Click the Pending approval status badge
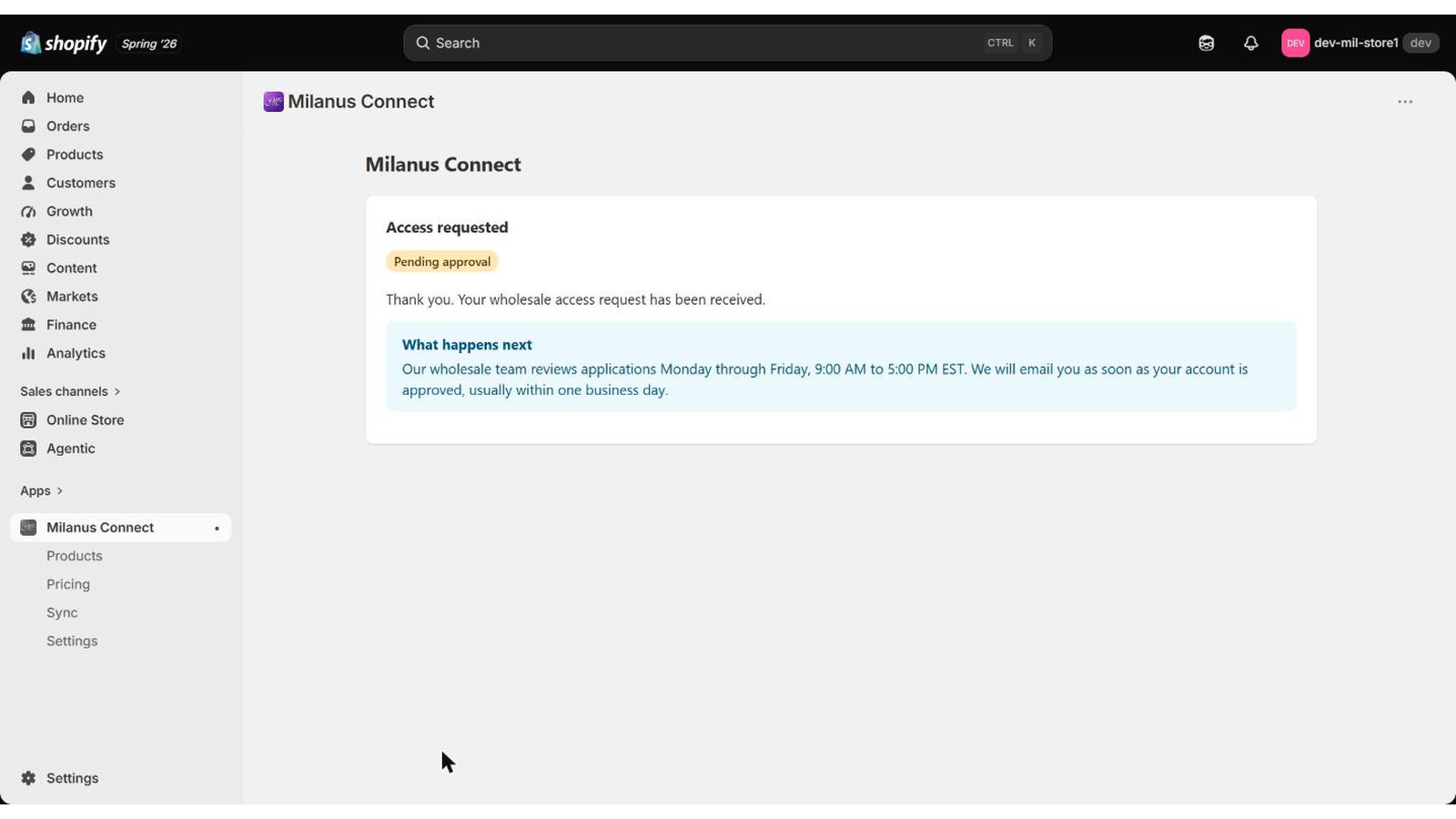Viewport: 1456px width, 819px height. tap(442, 261)
